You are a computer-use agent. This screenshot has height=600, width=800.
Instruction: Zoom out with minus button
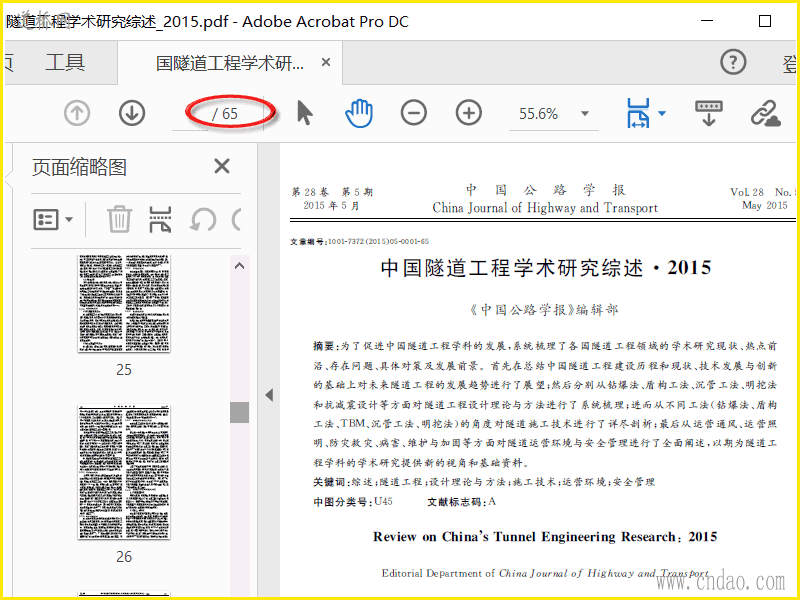click(413, 113)
